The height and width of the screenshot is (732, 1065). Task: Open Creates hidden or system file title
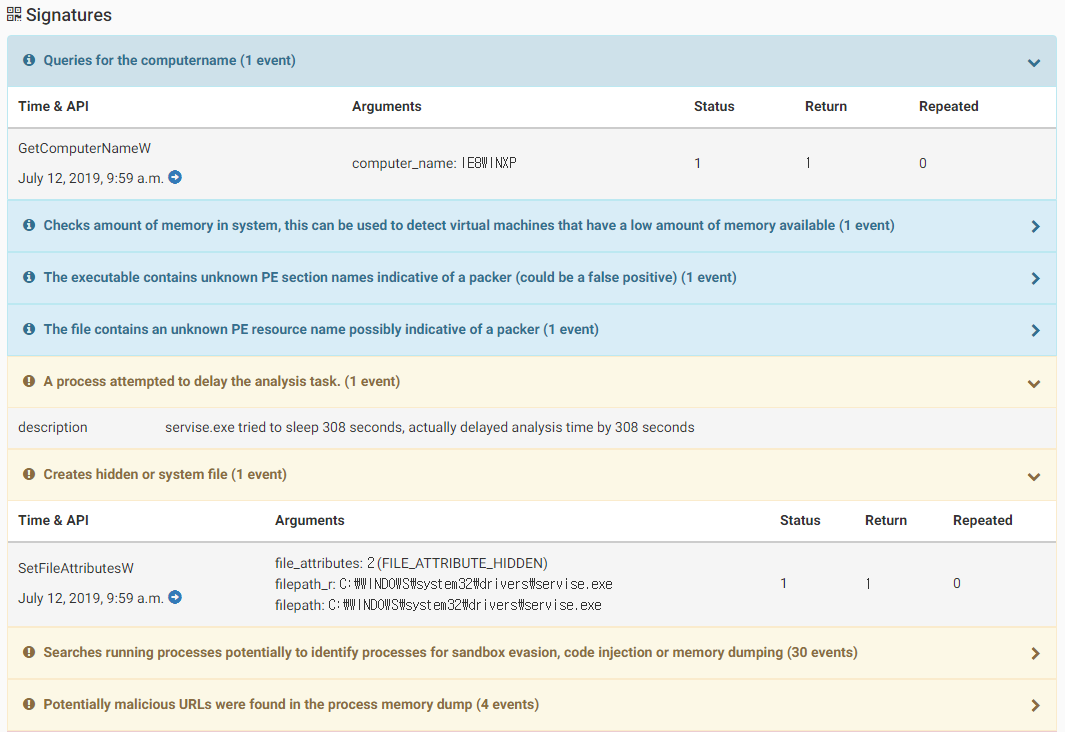(165, 474)
